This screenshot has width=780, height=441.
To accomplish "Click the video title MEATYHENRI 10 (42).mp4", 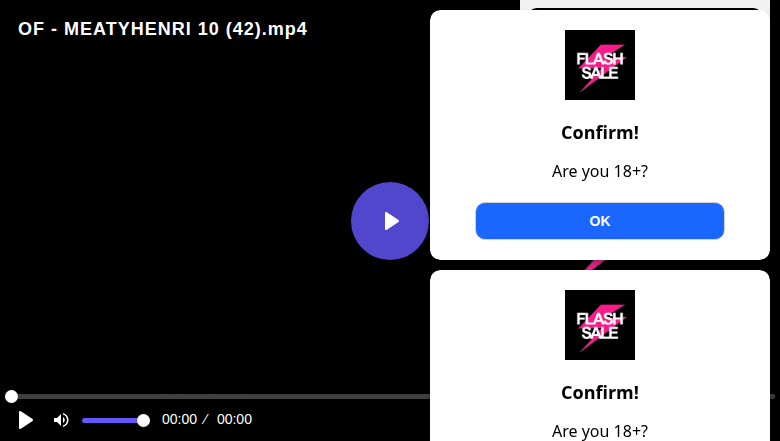I will click(163, 29).
